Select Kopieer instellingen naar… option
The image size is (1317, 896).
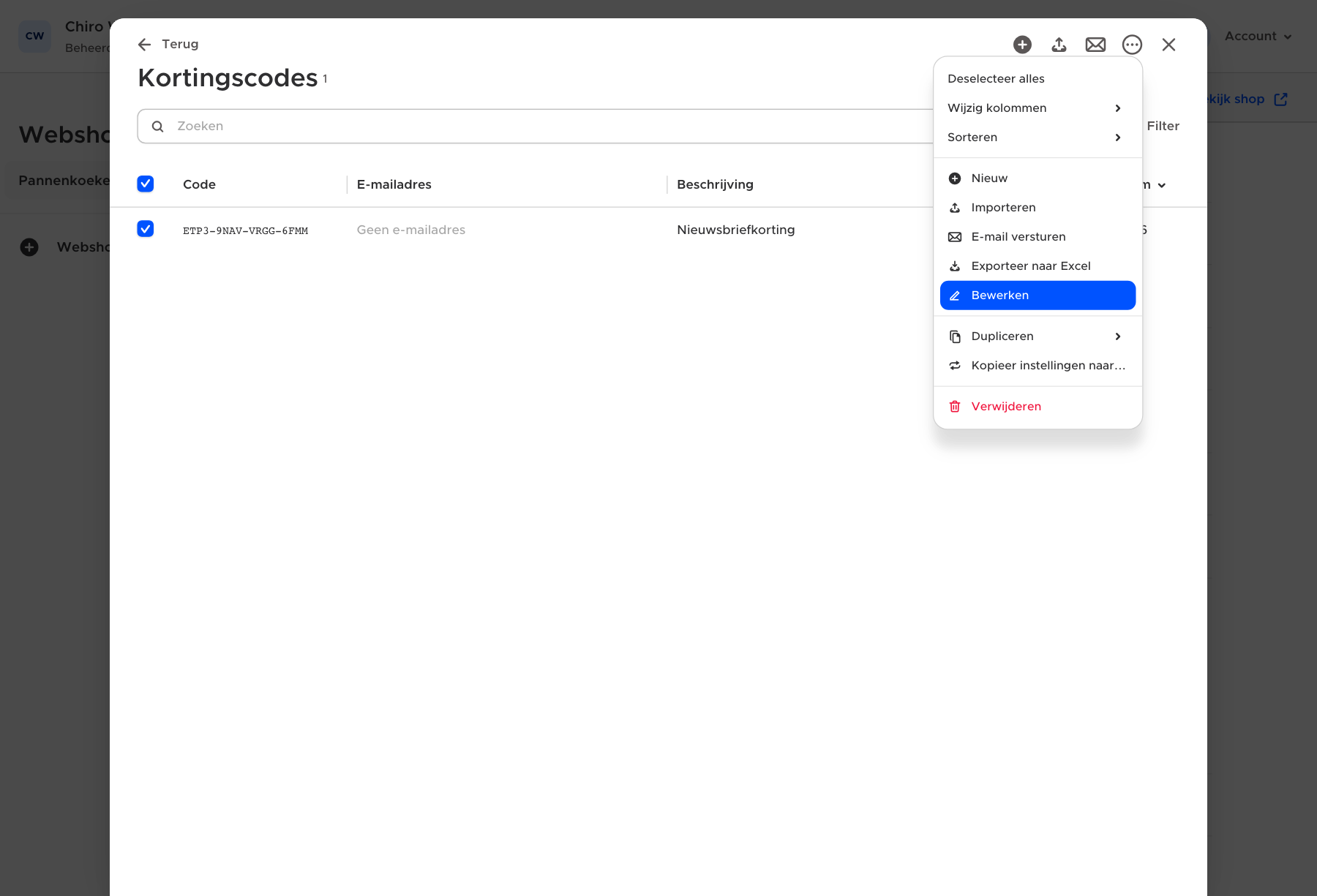[x=1038, y=366]
